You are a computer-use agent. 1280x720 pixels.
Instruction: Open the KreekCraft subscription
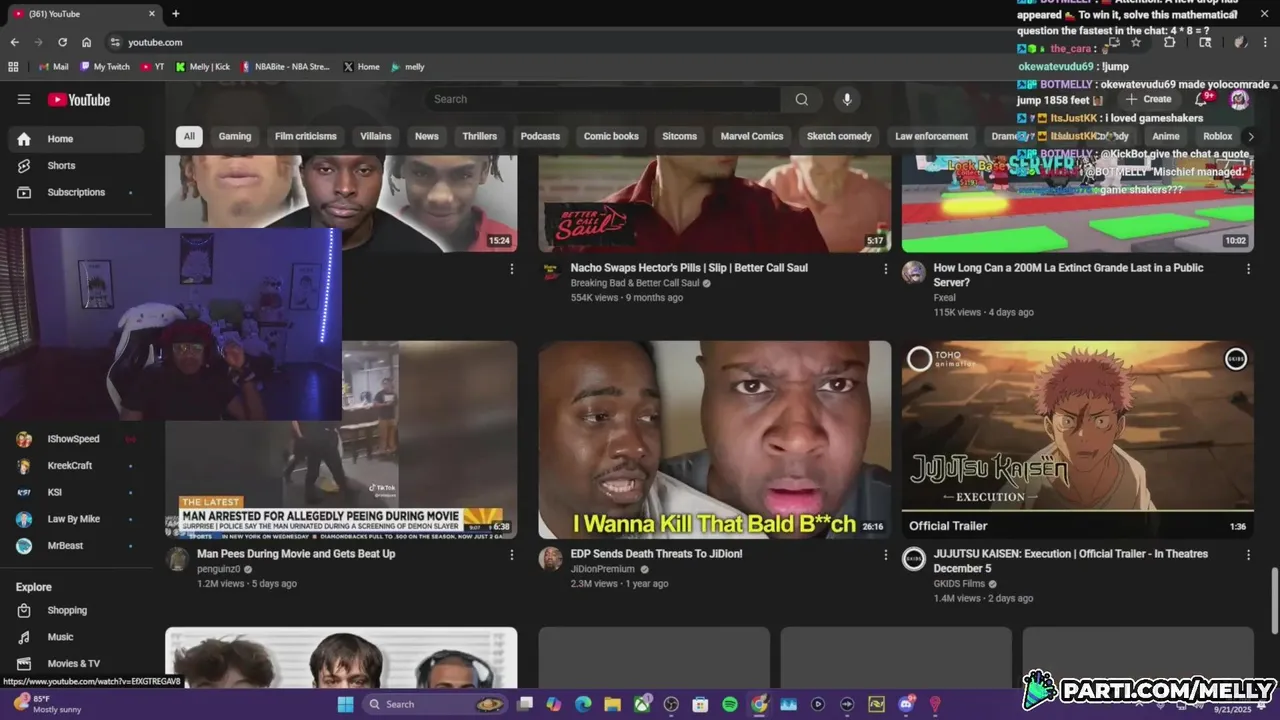75,466
